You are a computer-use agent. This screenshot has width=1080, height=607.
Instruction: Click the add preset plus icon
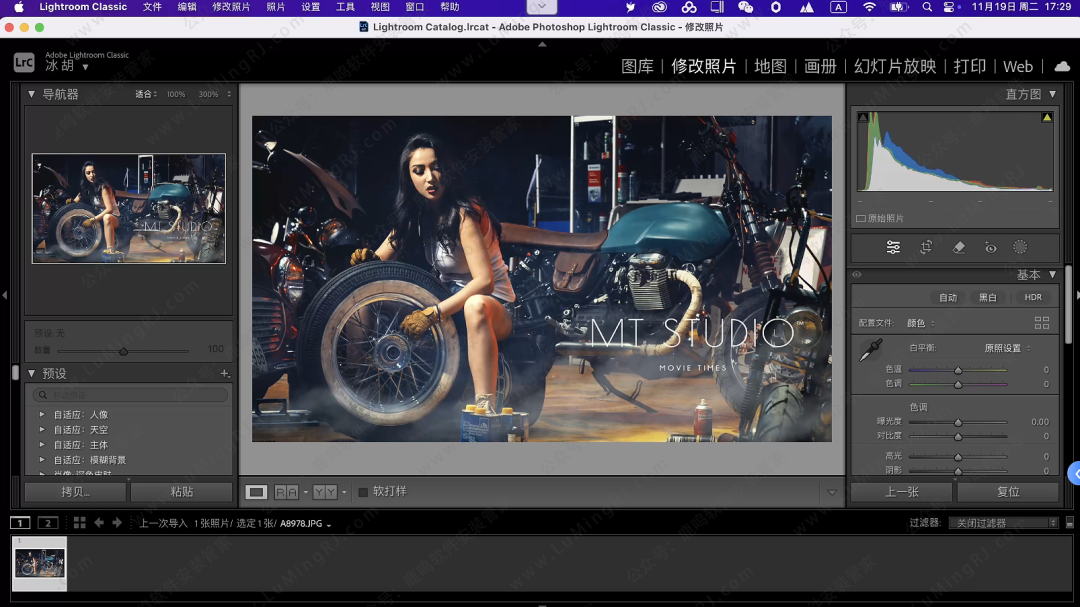(x=224, y=373)
